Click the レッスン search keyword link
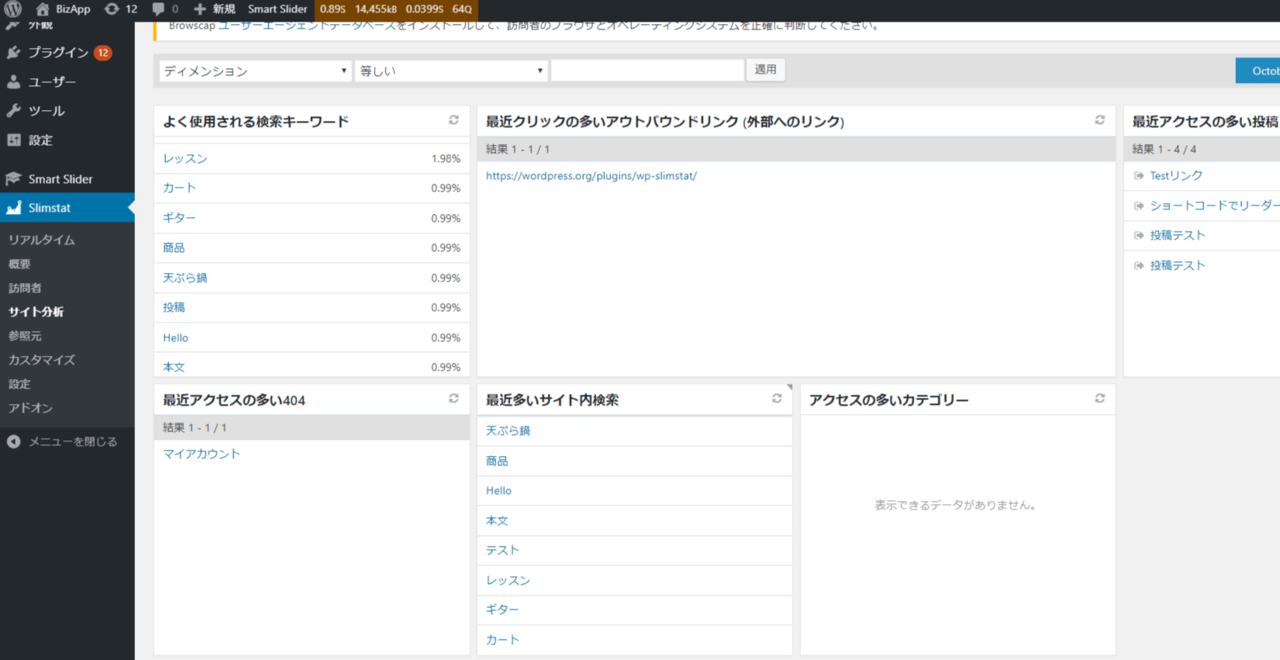1280x660 pixels. pyautogui.click(x=185, y=159)
